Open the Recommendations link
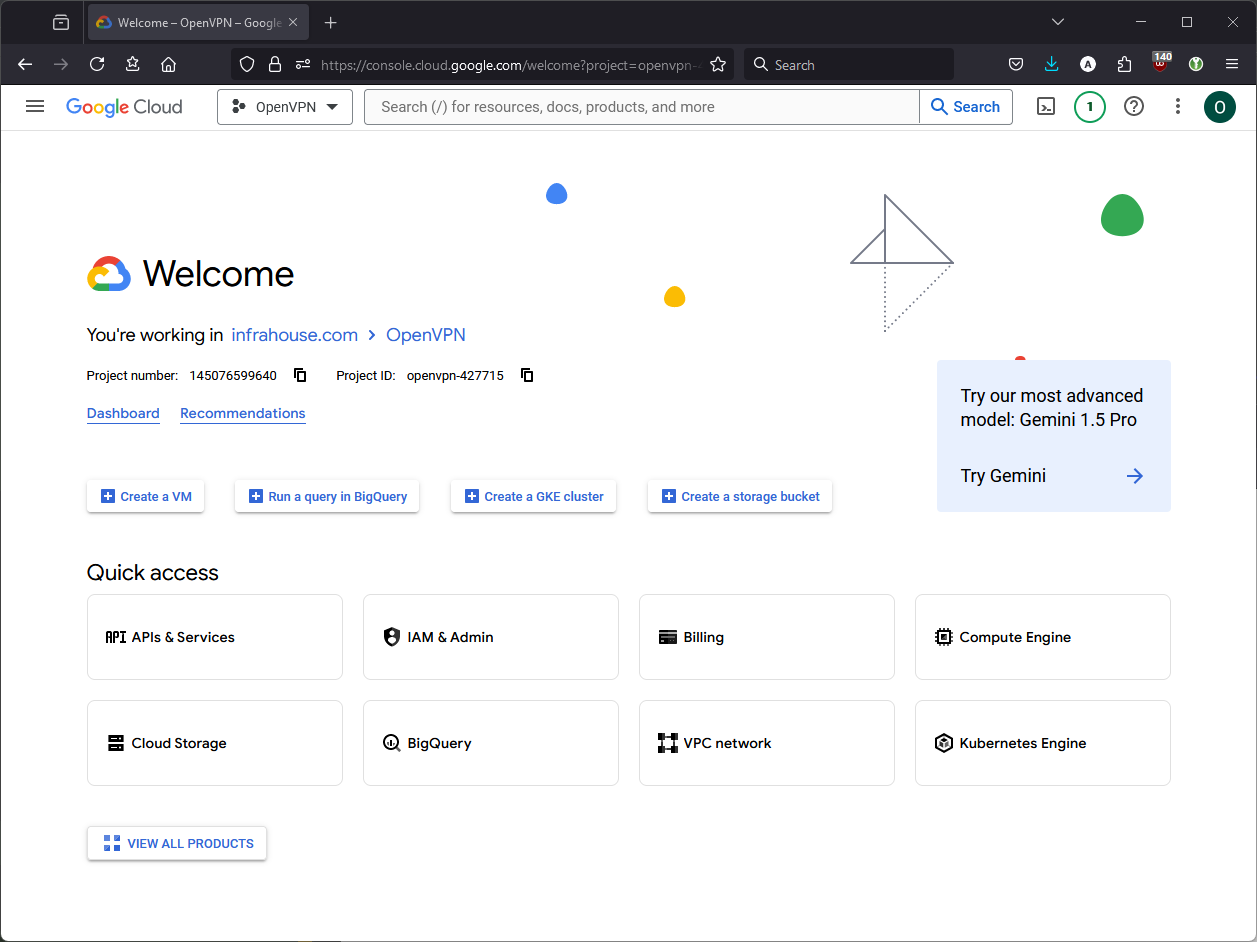This screenshot has width=1257, height=942. pyautogui.click(x=243, y=413)
